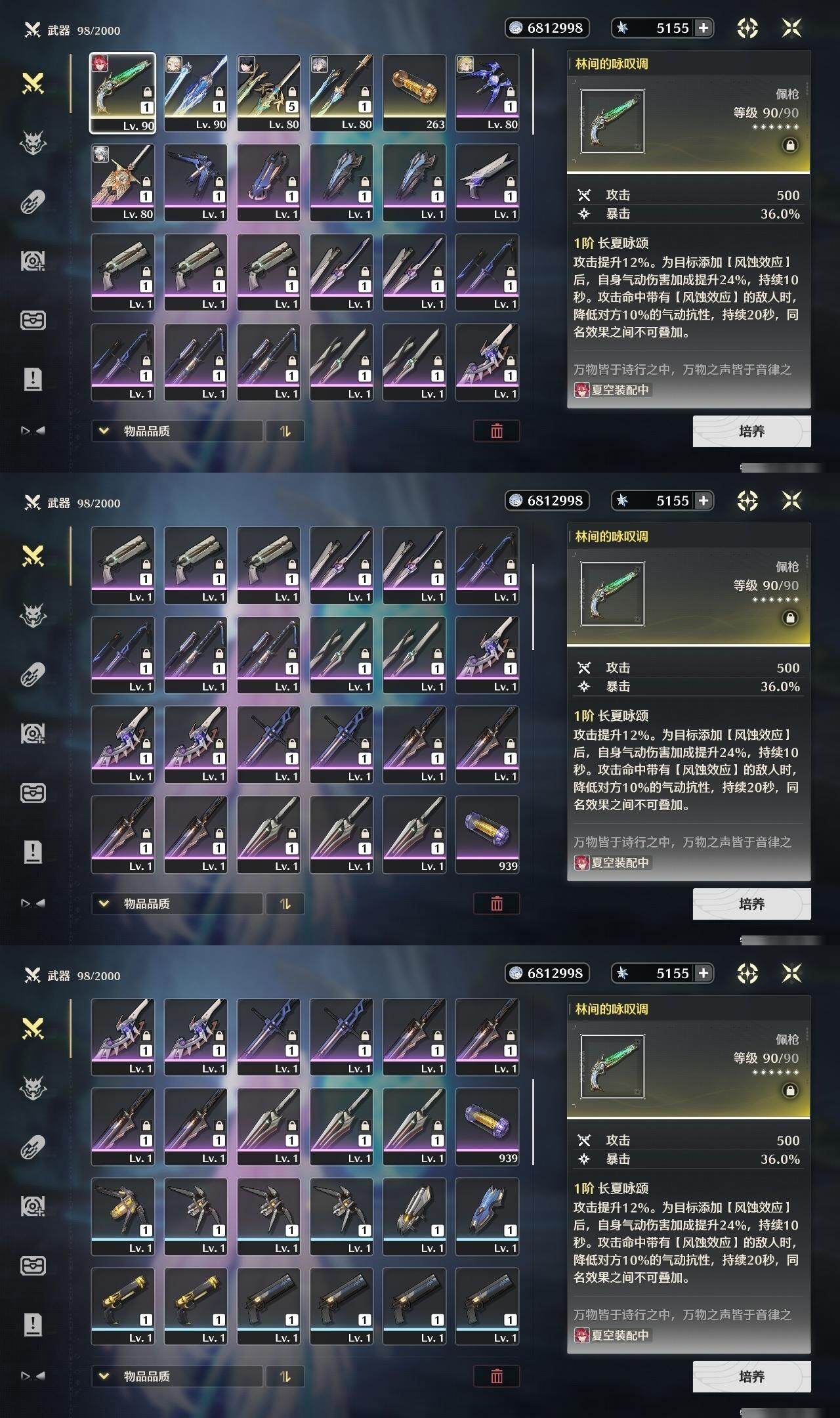The height and width of the screenshot is (1418, 840).
Task: Pick the gold-barreled gauntlets Lv. 1 in bottom screenshot
Action: [123, 1216]
